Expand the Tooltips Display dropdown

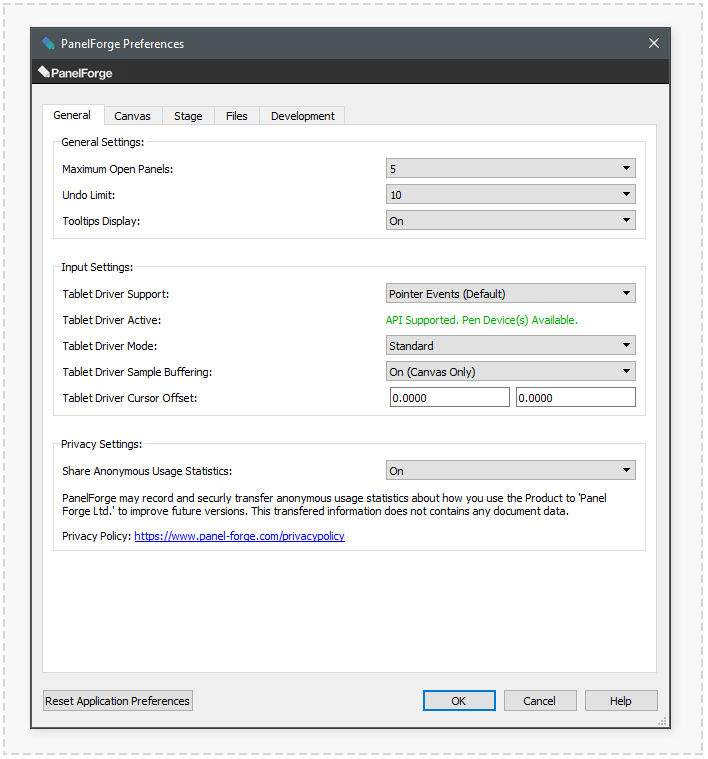pyautogui.click(x=510, y=221)
